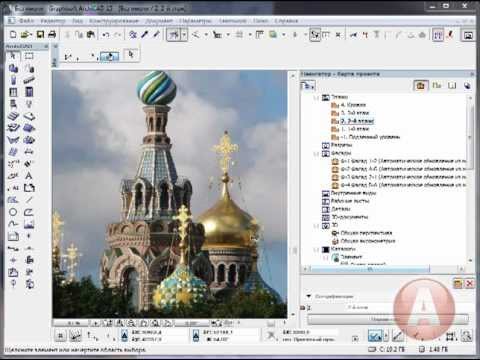Viewport: 480px width, 360px height.
Task: Select the Door tool in the toolbox
Action: 29,92
